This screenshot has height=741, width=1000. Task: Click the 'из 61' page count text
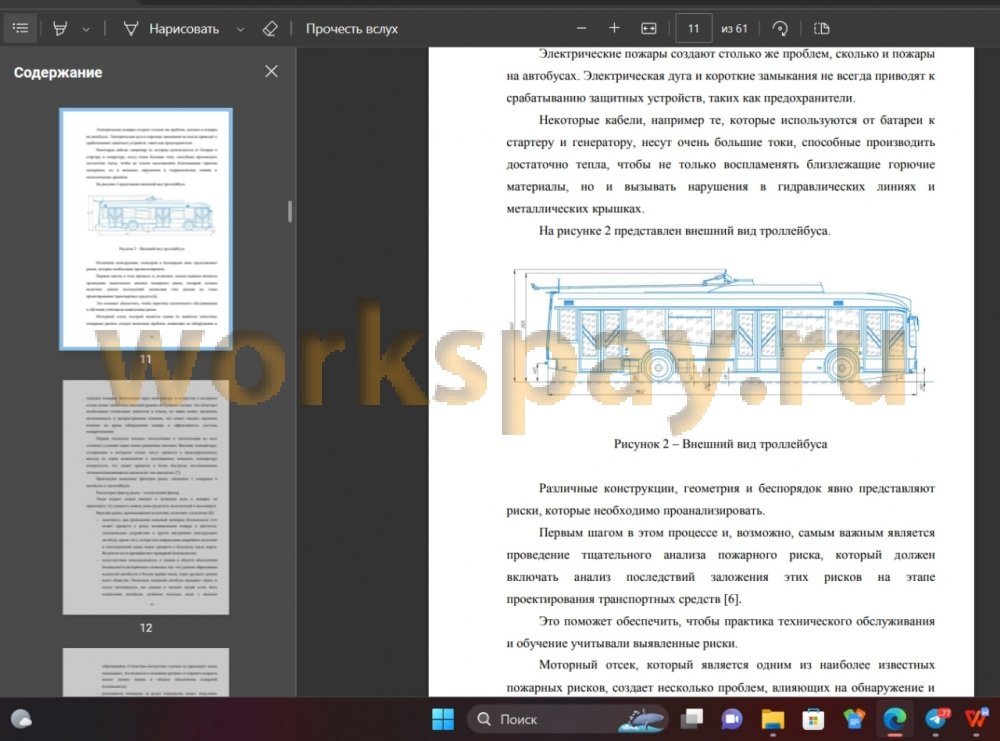tap(734, 29)
